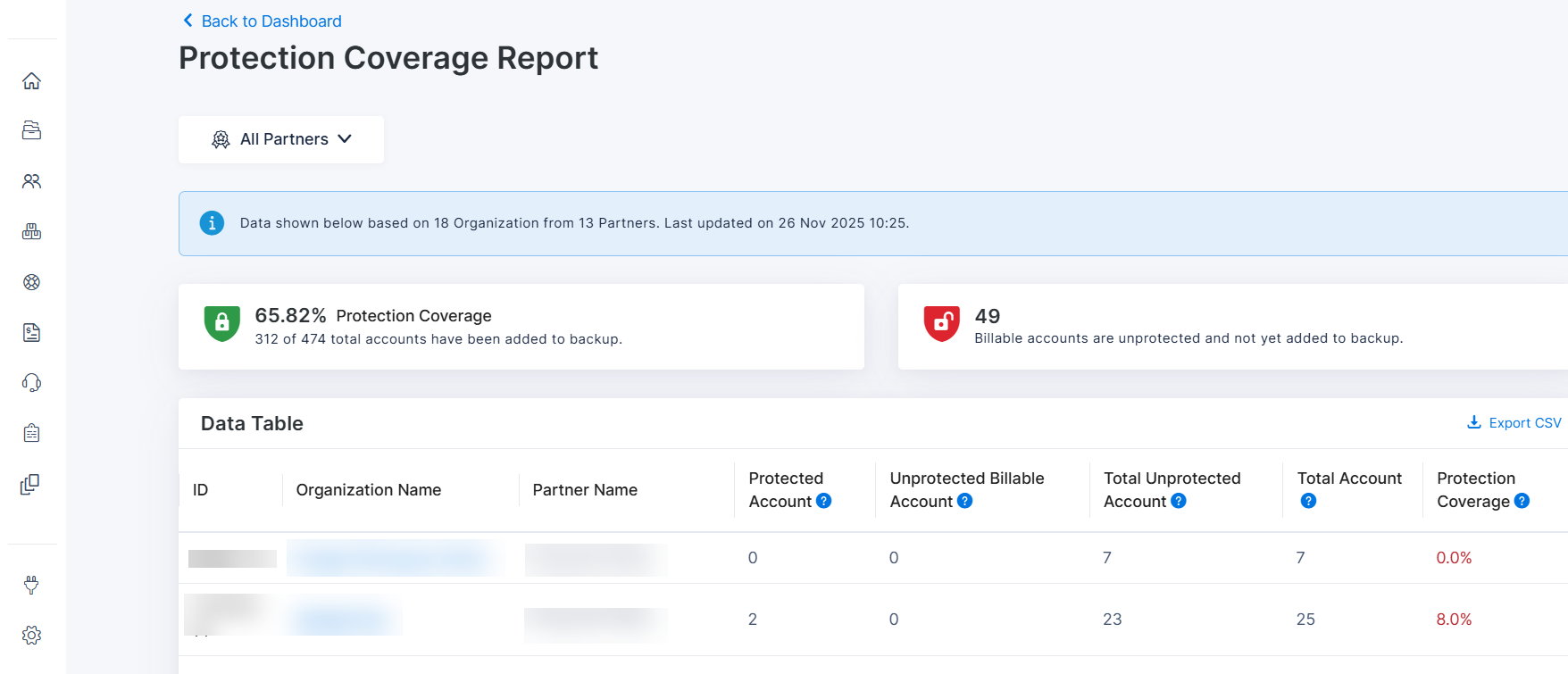Show help for Protected Account column

pos(823,501)
